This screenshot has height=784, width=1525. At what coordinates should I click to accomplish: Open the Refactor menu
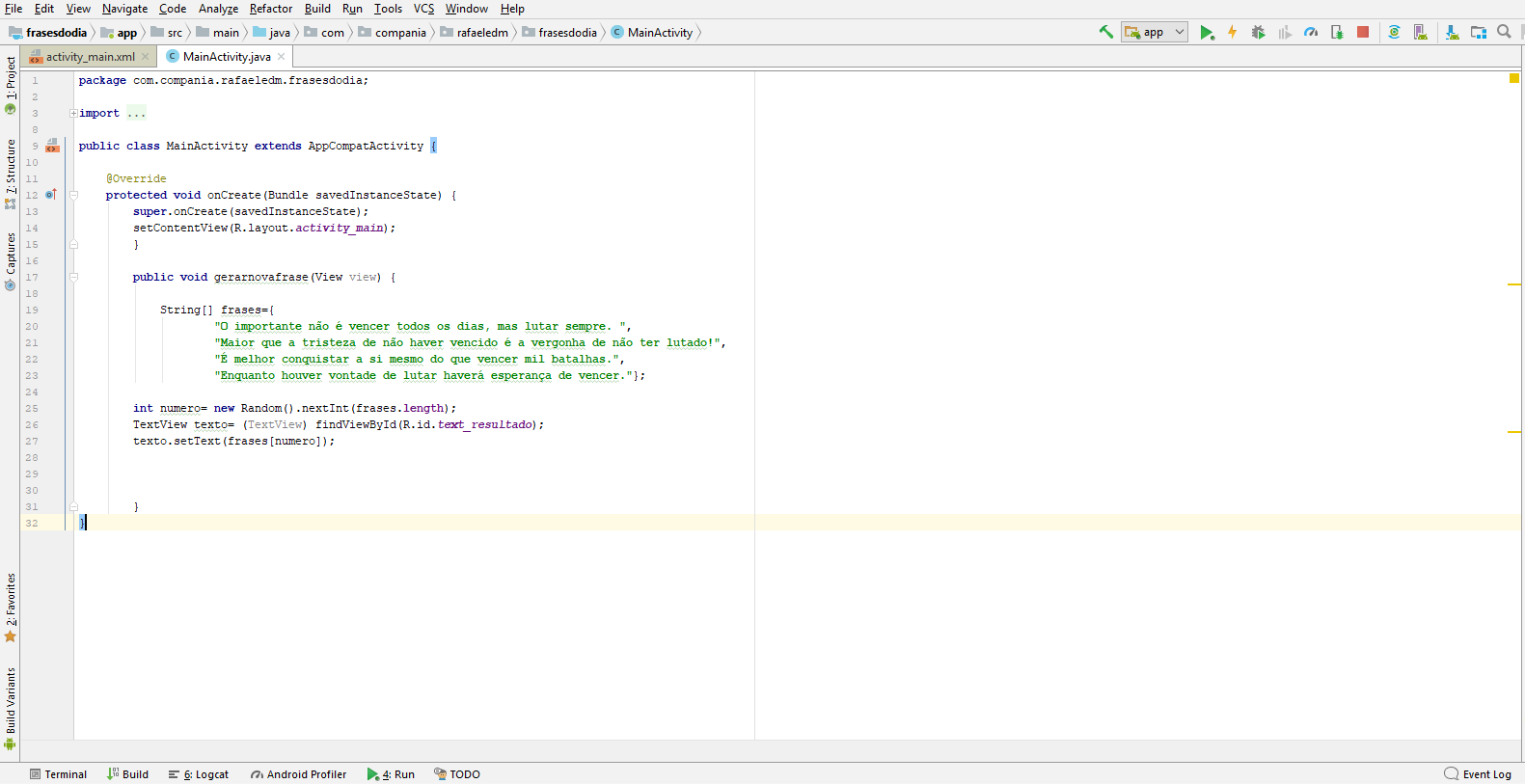pyautogui.click(x=271, y=9)
